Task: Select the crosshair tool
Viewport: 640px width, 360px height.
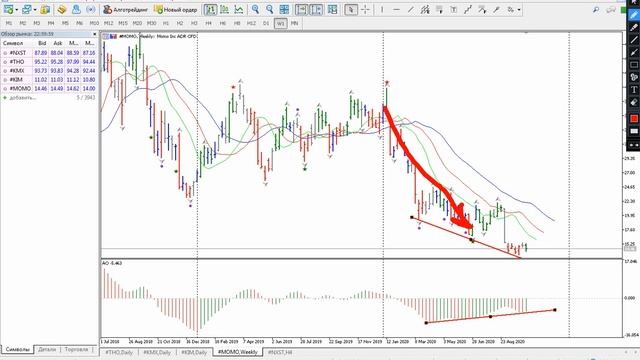Action: [365, 9]
